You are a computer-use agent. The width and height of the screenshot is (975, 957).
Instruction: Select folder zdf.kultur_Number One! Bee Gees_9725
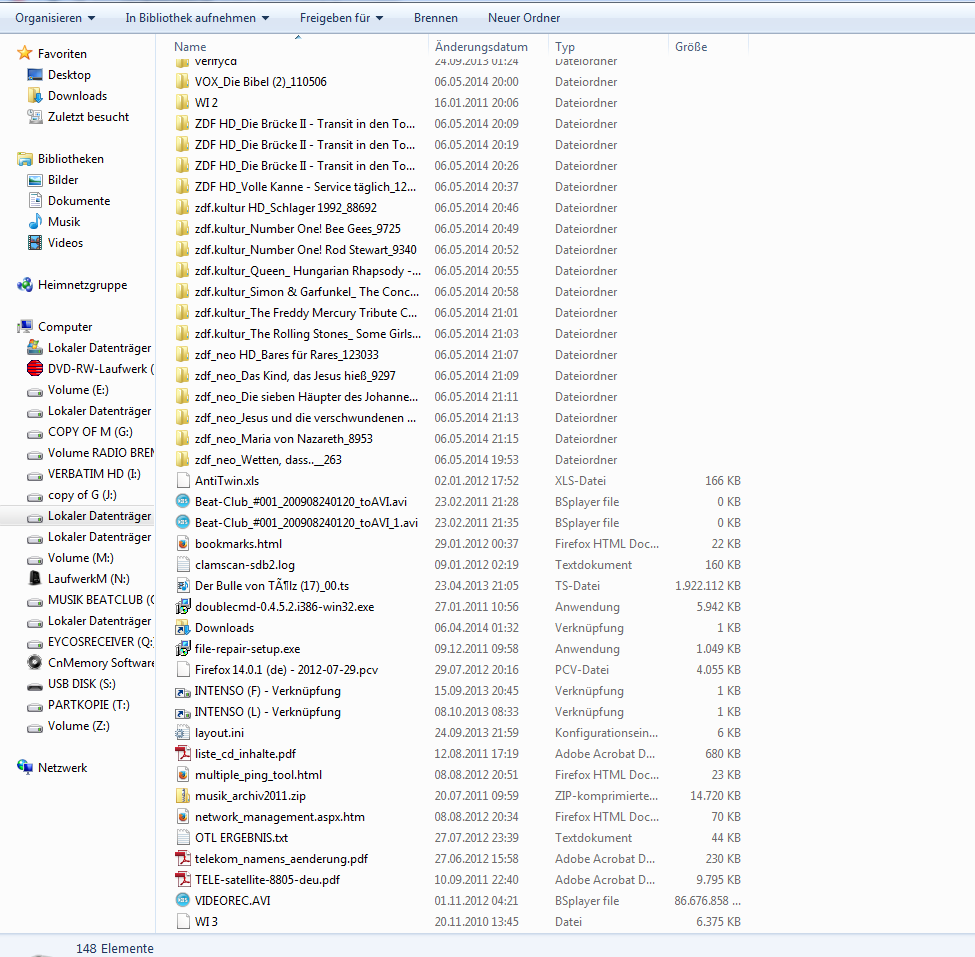pyautogui.click(x=298, y=229)
